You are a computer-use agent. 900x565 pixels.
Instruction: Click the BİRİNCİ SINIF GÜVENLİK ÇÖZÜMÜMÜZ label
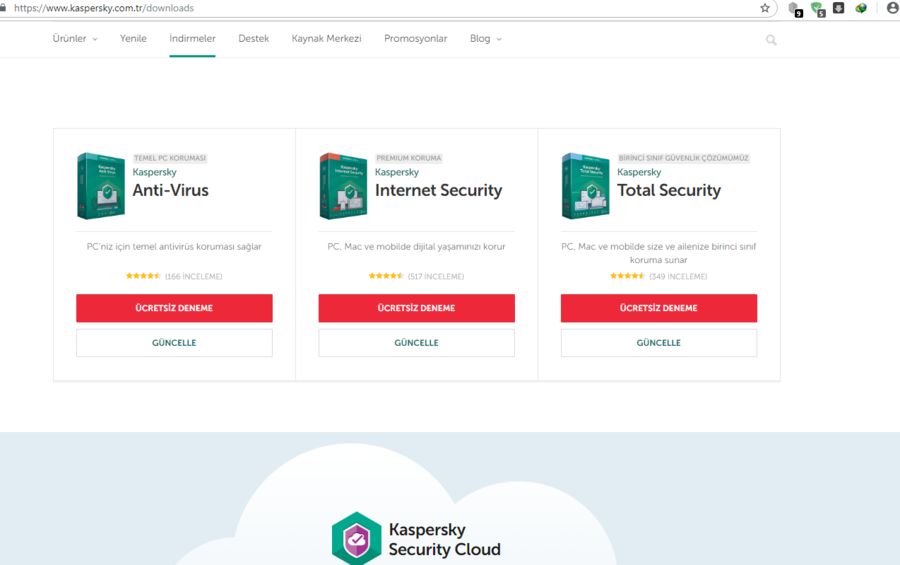coord(684,158)
